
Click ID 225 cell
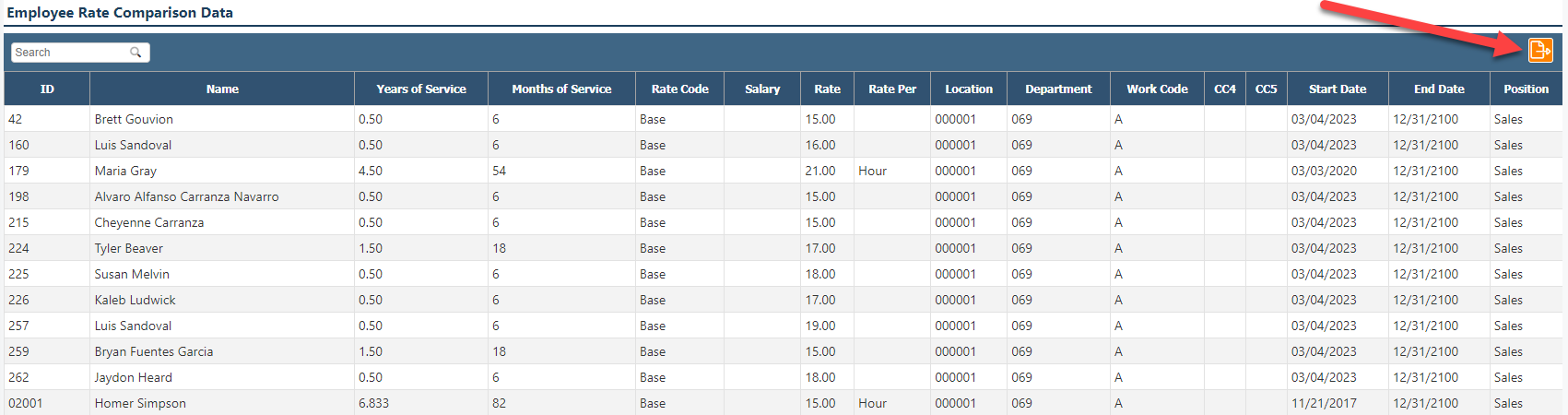(x=47, y=274)
